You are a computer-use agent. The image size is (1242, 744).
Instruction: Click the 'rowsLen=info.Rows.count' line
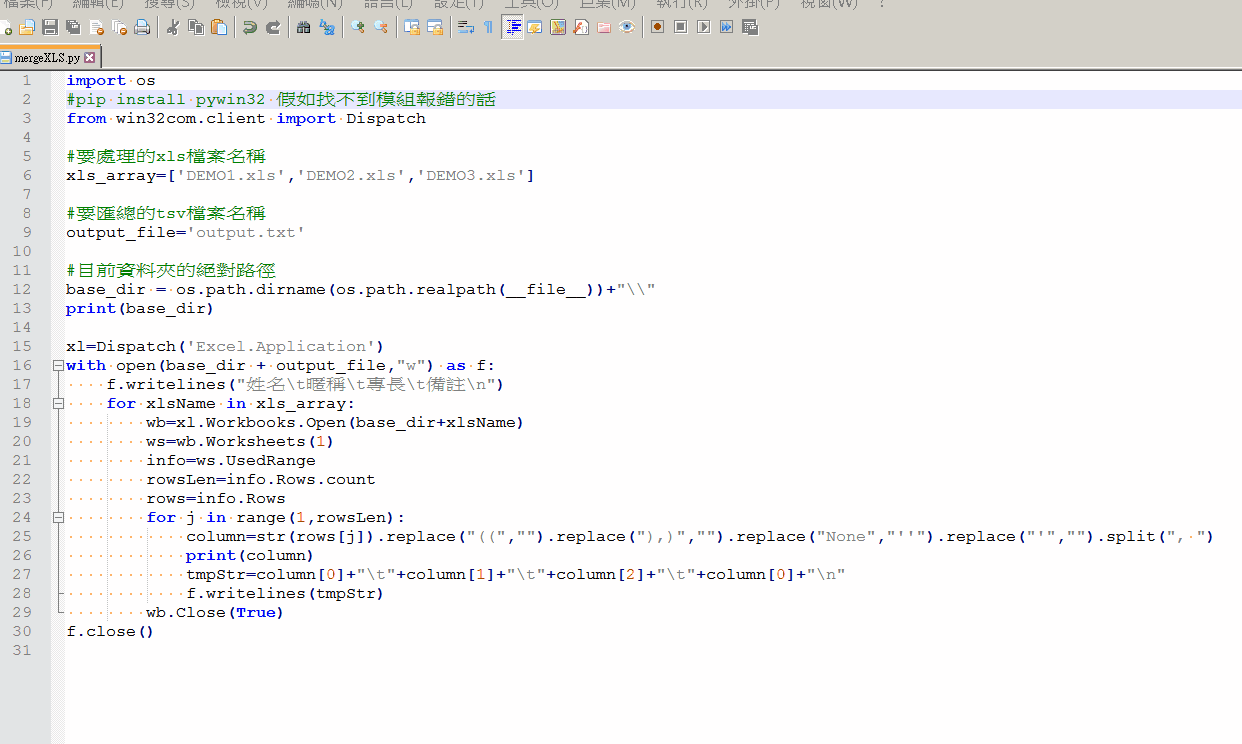tap(261, 480)
